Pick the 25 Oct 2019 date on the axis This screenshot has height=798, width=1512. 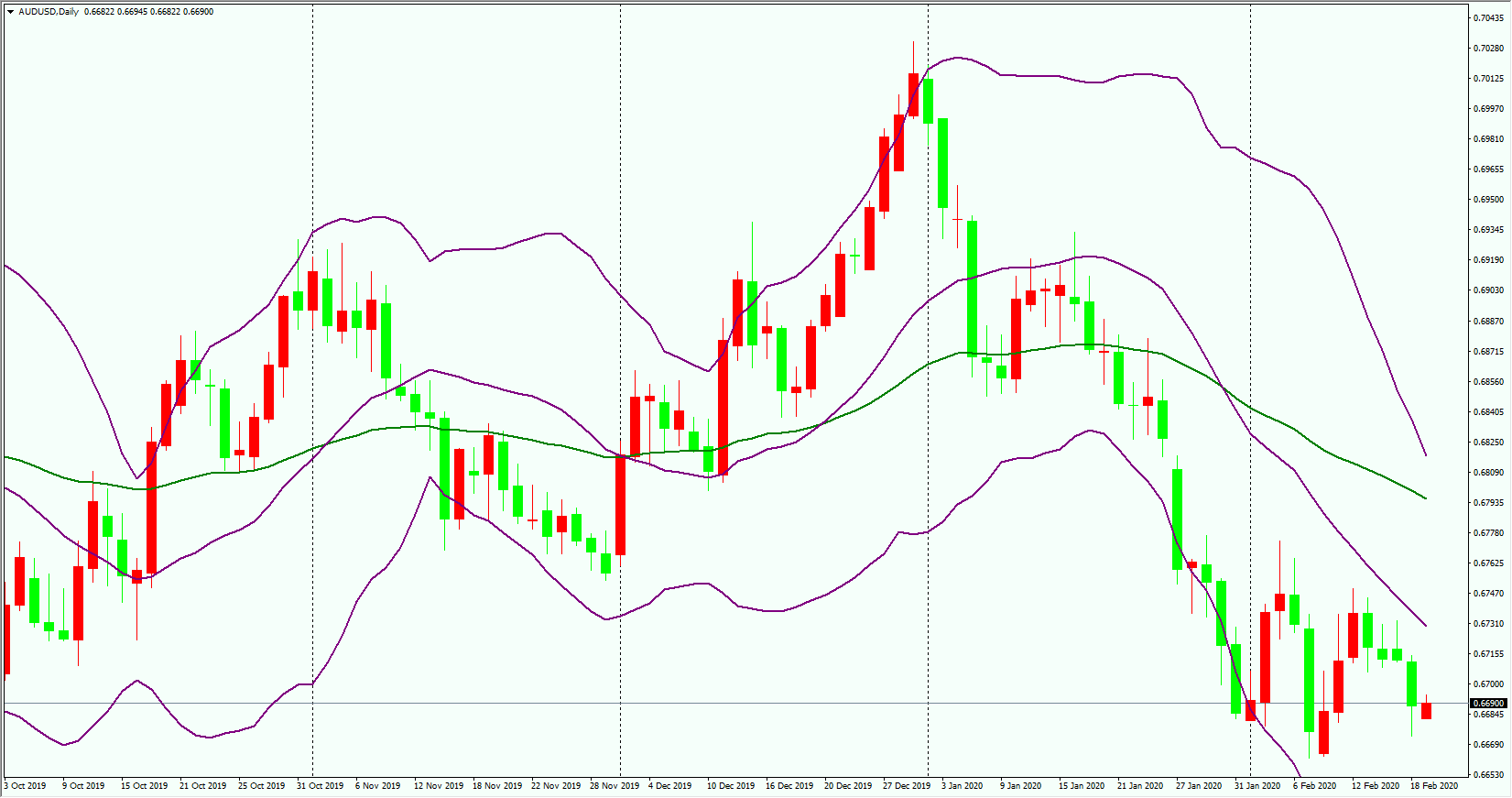click(261, 785)
